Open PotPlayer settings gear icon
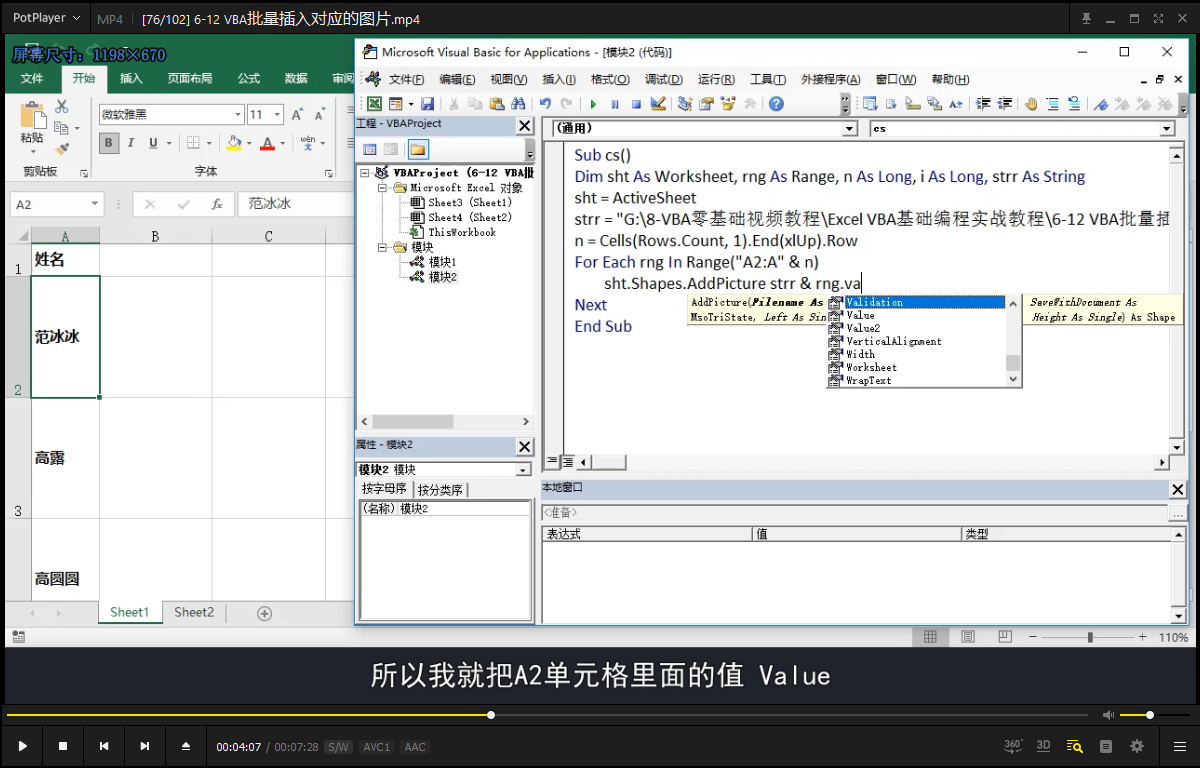The height and width of the screenshot is (768, 1200). [1137, 746]
